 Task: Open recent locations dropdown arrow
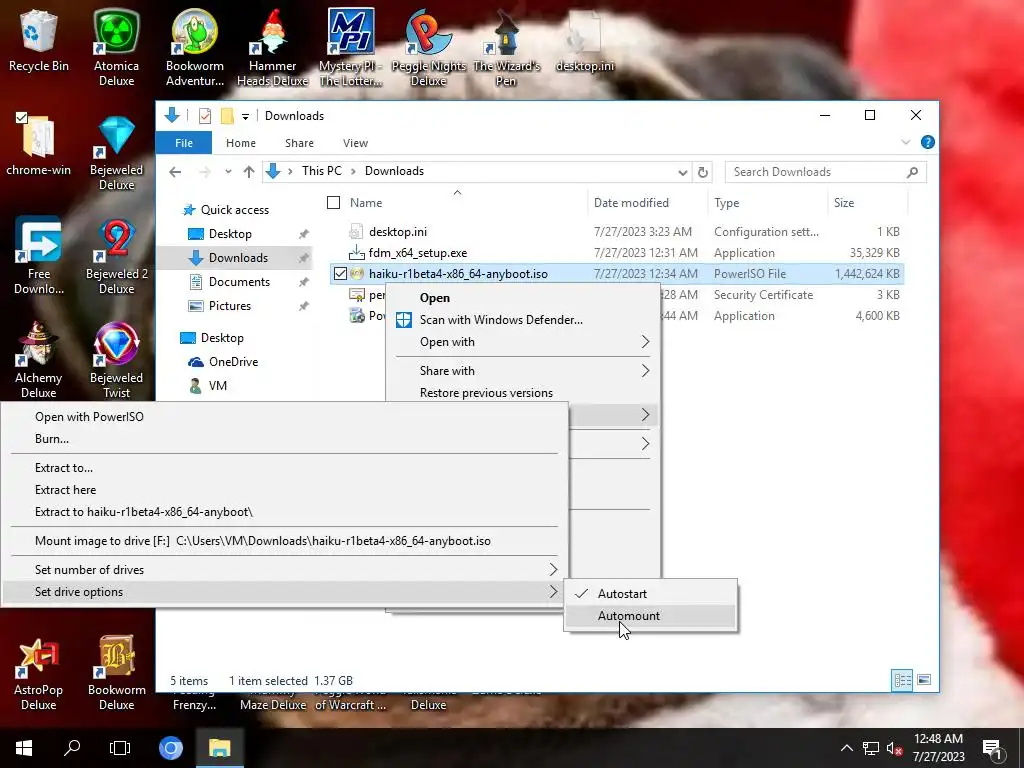point(228,172)
